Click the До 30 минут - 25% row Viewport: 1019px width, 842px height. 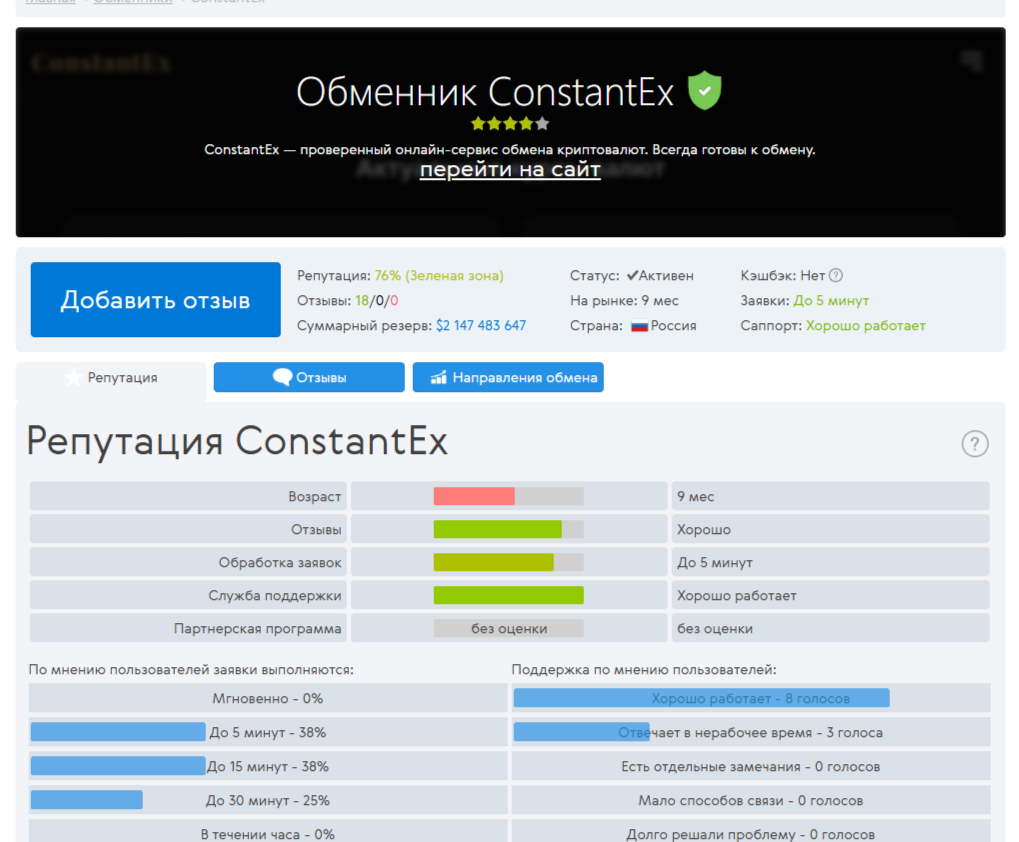[x=268, y=800]
